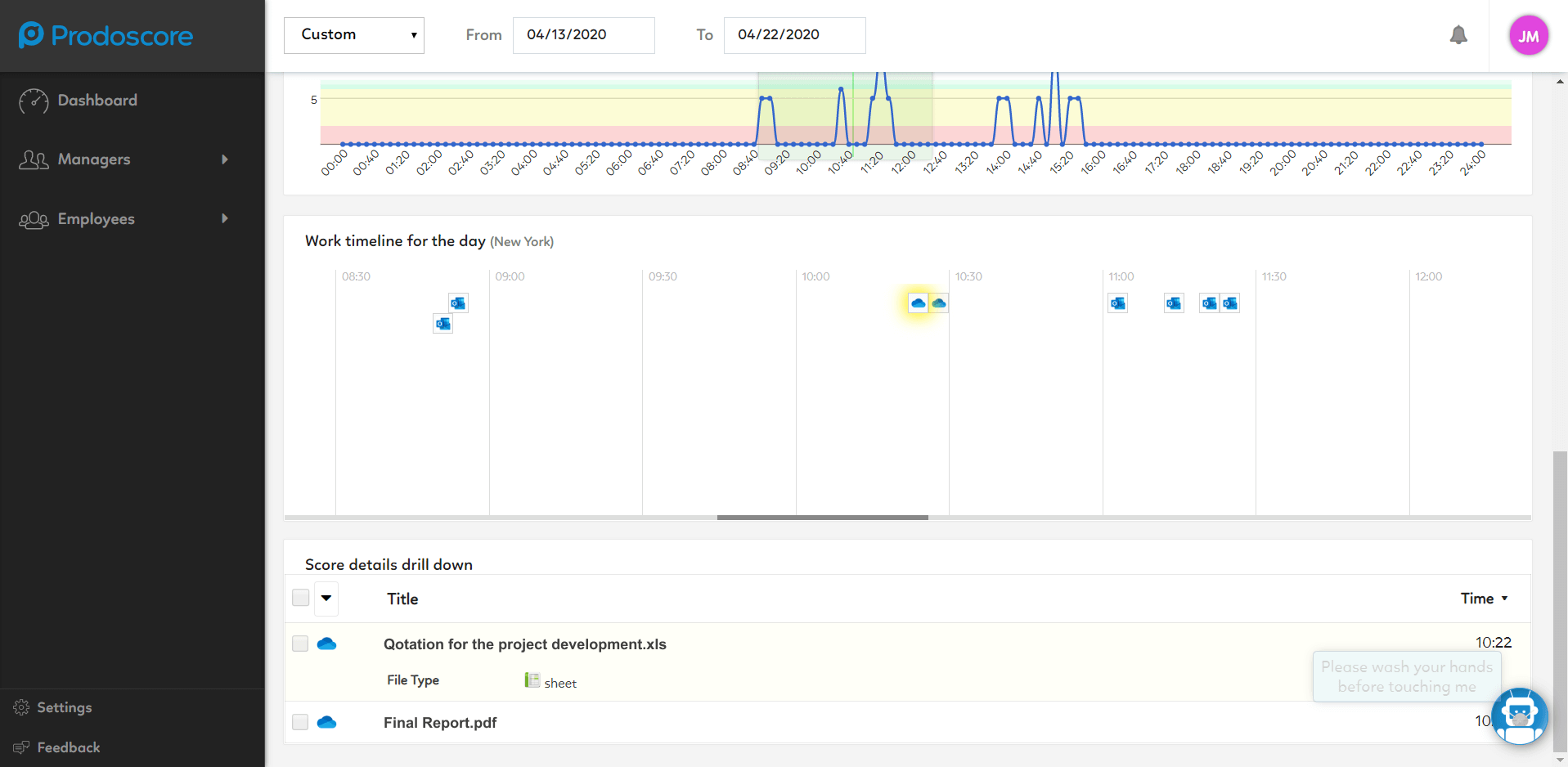Click the Employees group icon
The height and width of the screenshot is (767, 1568).
(34, 219)
